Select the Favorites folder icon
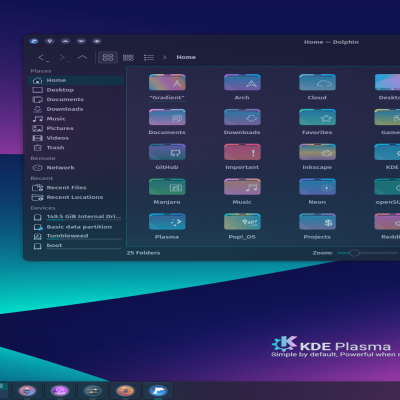Screen dimensions: 400x400 point(317,117)
